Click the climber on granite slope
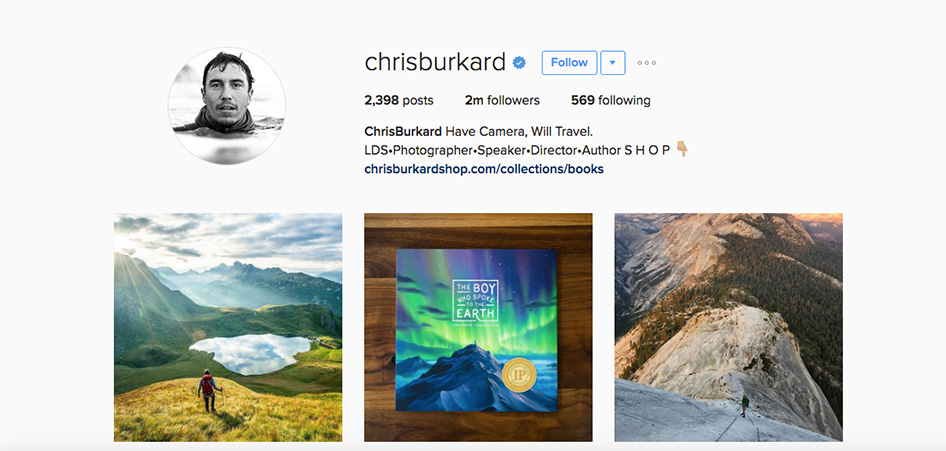The height and width of the screenshot is (451, 946). [x=745, y=405]
